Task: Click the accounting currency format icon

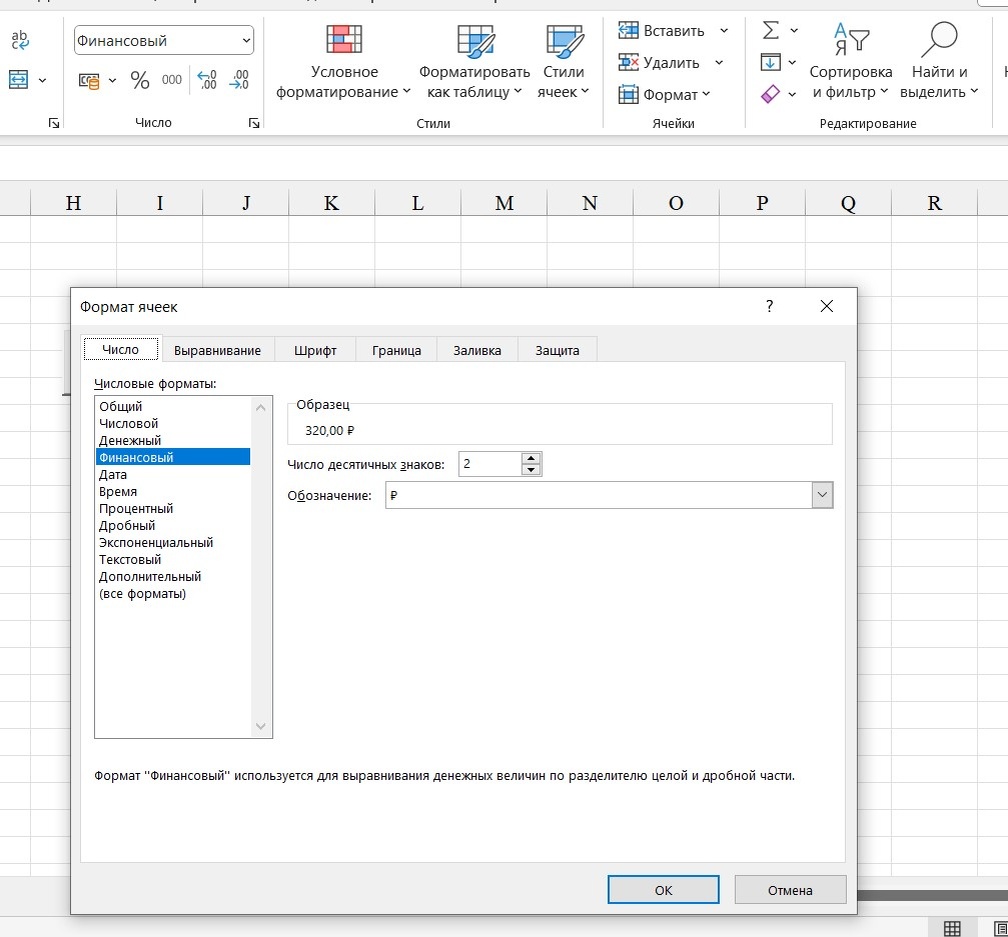Action: pos(89,80)
